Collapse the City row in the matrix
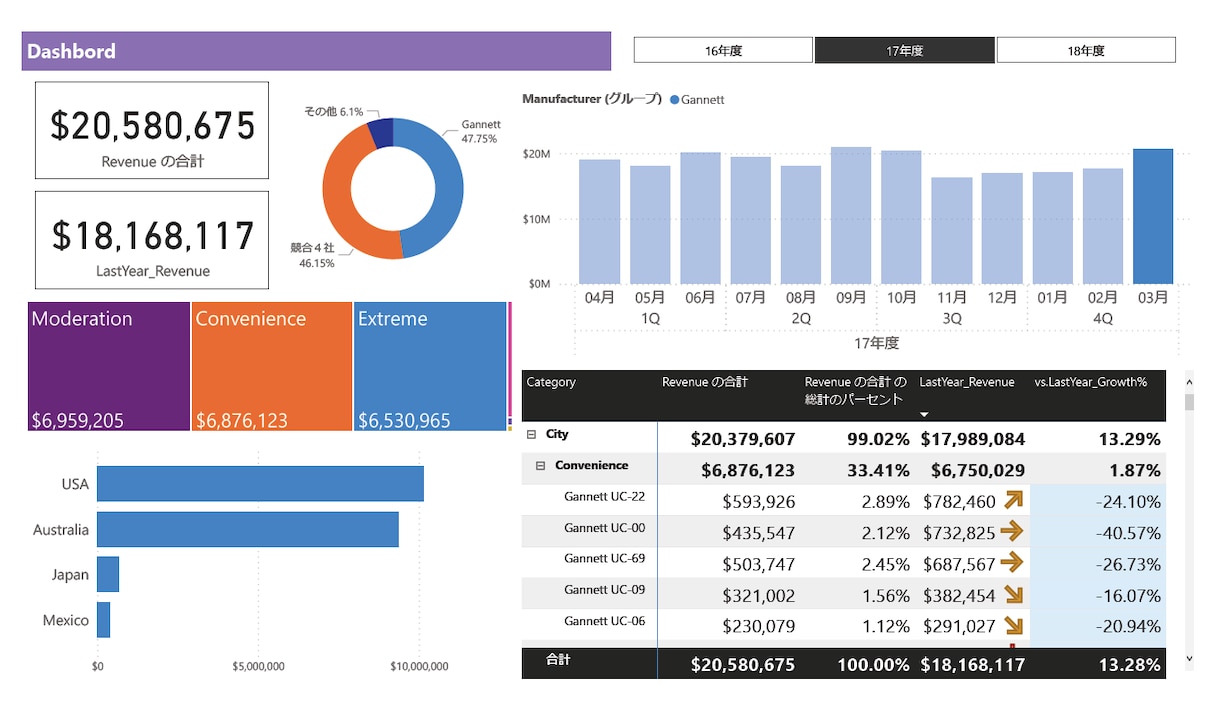Viewport: 1220px width, 705px height. click(x=531, y=435)
